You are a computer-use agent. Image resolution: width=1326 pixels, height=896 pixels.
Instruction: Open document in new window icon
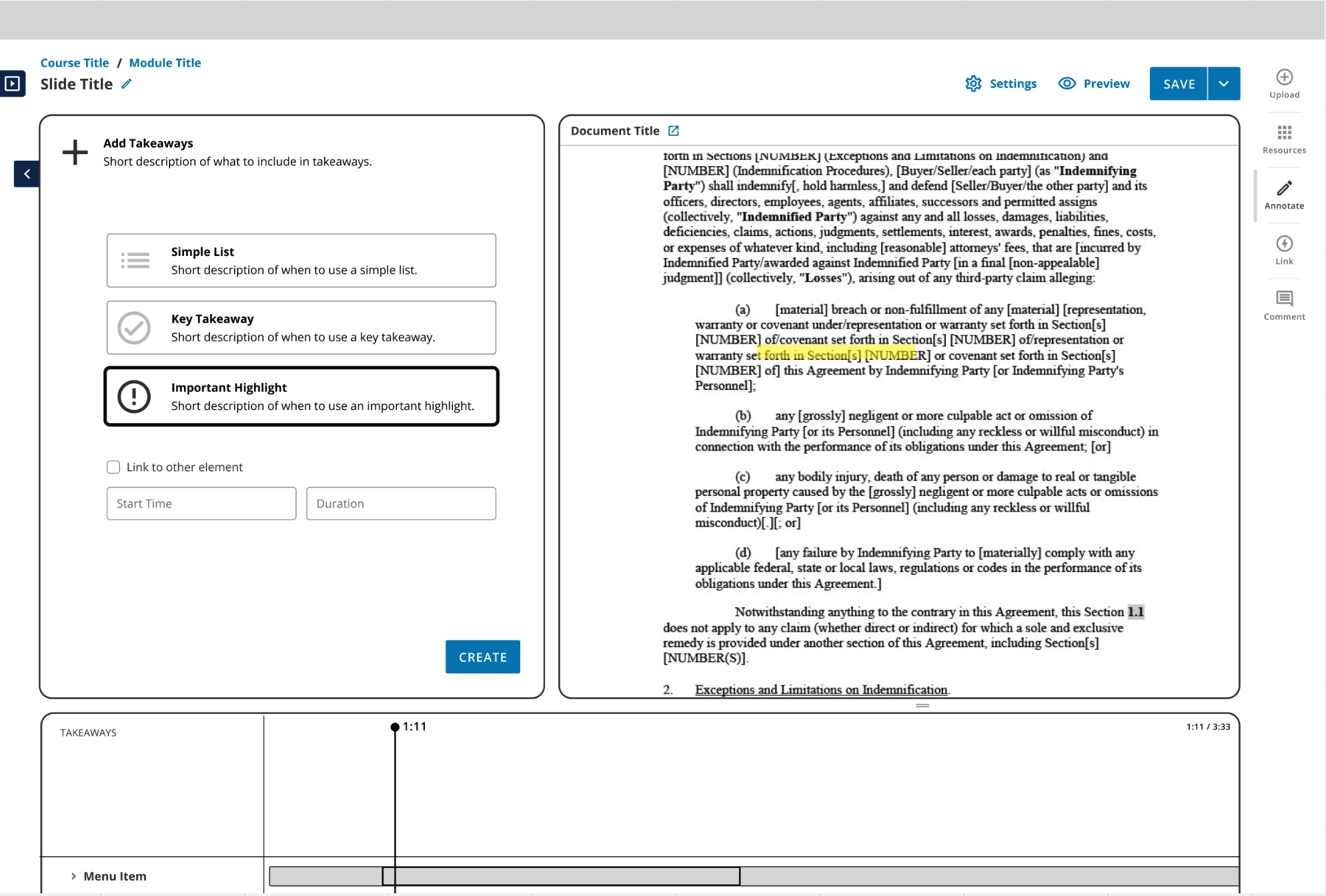point(674,131)
